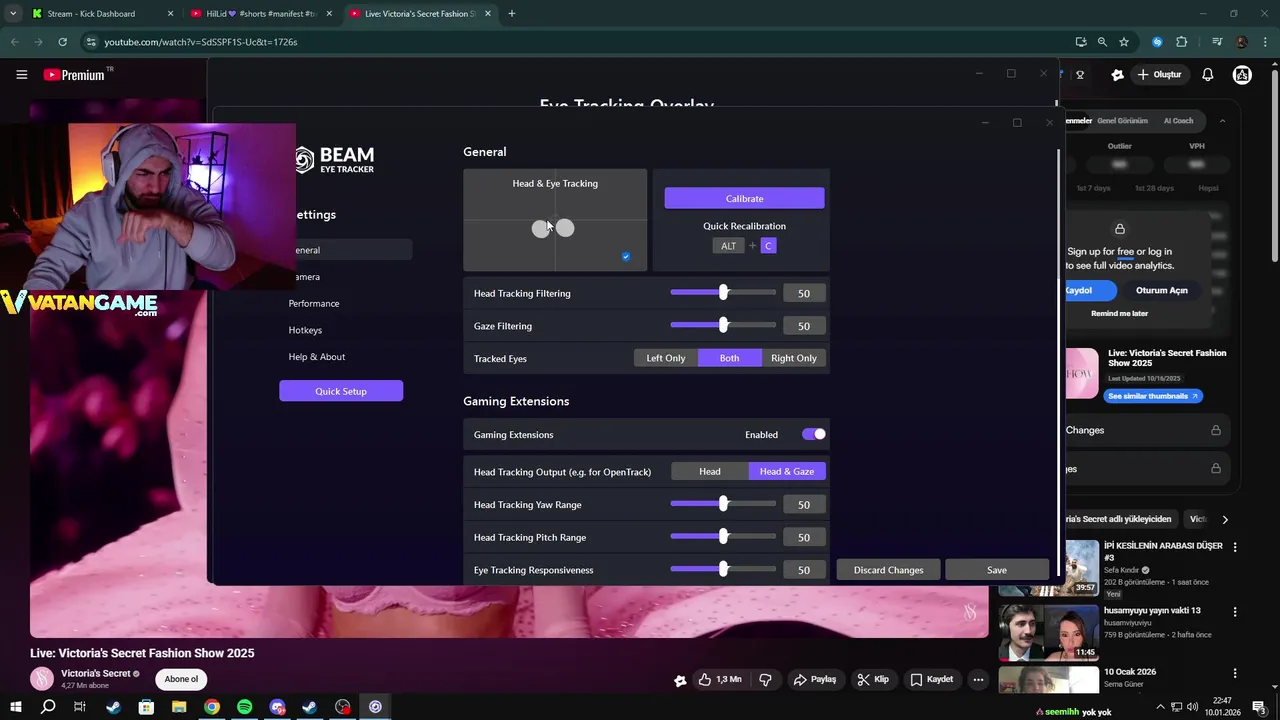
Task: Click the Calibrate button in Beam
Action: pyautogui.click(x=744, y=198)
